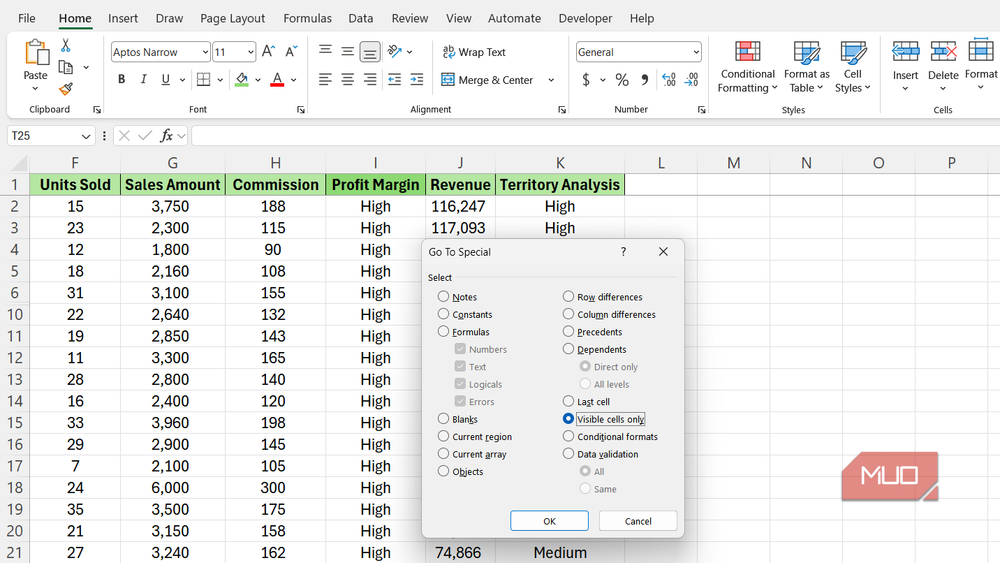The width and height of the screenshot is (1000, 563).
Task: Select Row differences radio option
Action: pyautogui.click(x=568, y=296)
